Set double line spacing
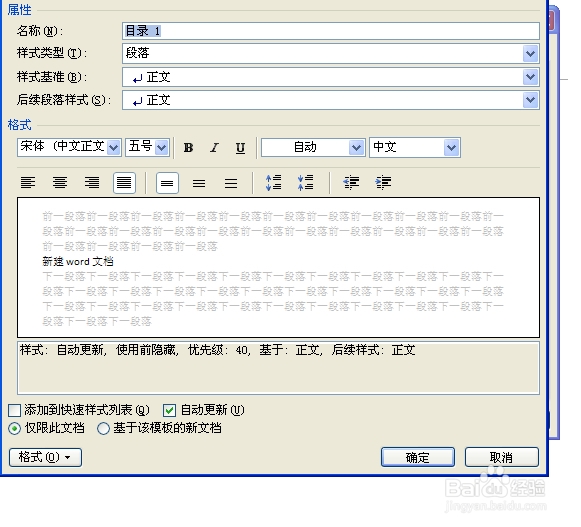 231,183
